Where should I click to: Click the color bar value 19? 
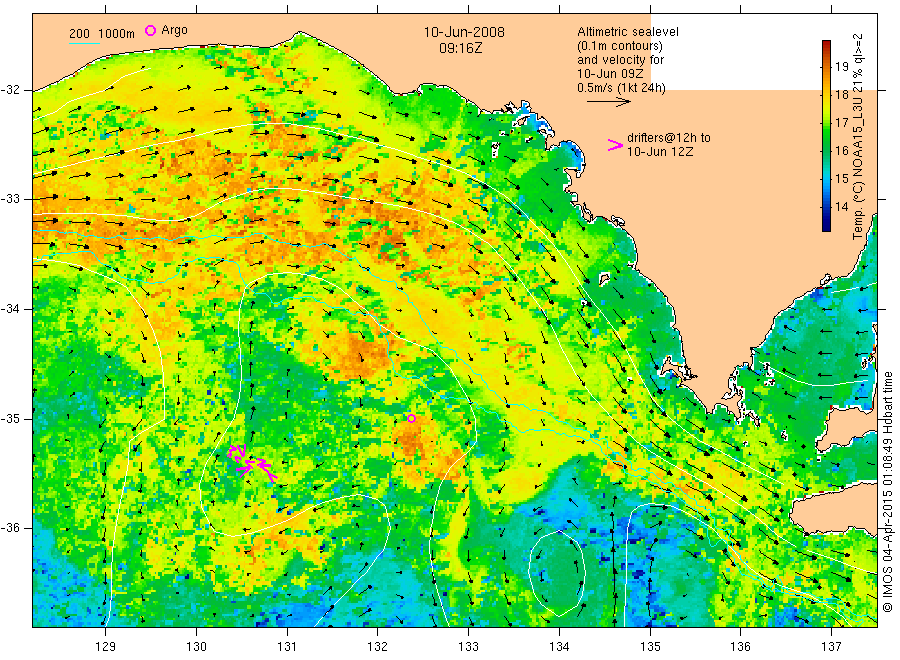click(841, 67)
